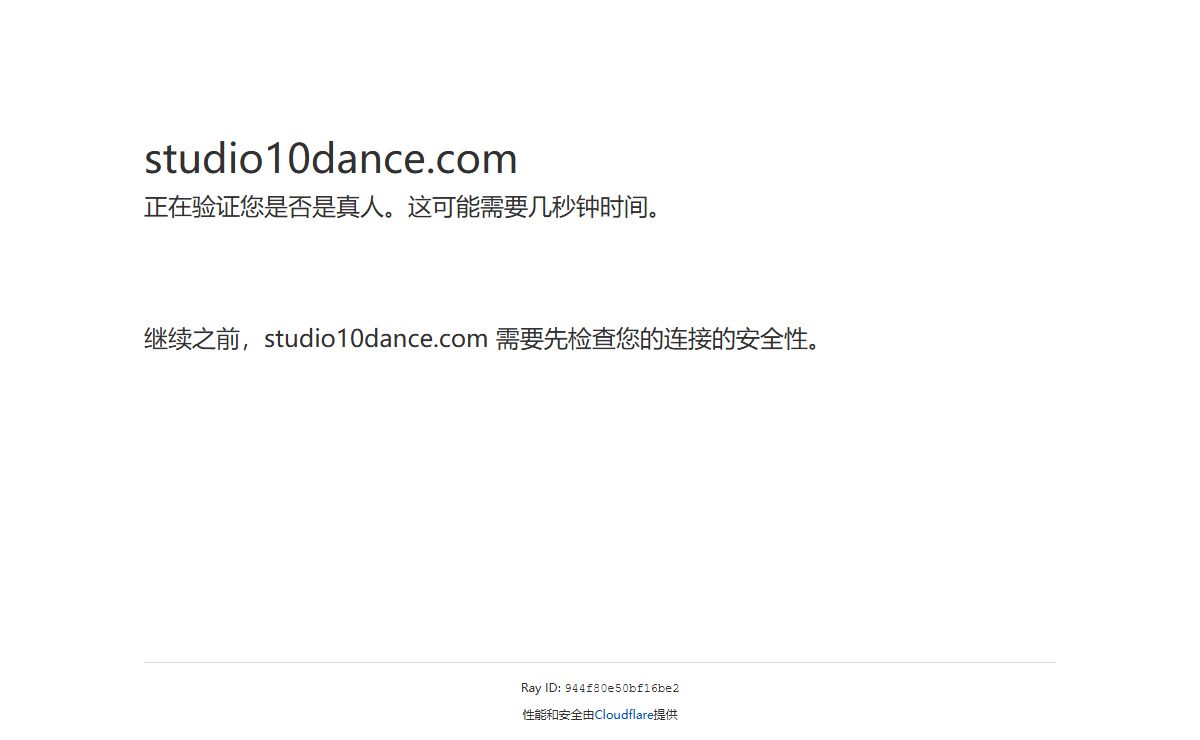This screenshot has height=740, width=1200.
Task: Click the 性能和安全由 footer text
Action: pos(558,715)
